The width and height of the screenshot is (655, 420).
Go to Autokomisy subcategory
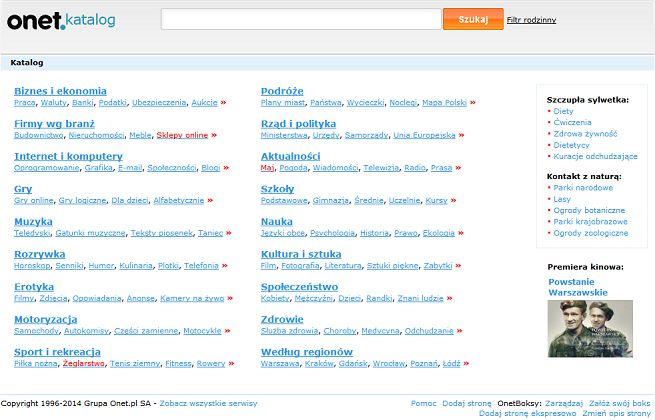click(x=86, y=331)
